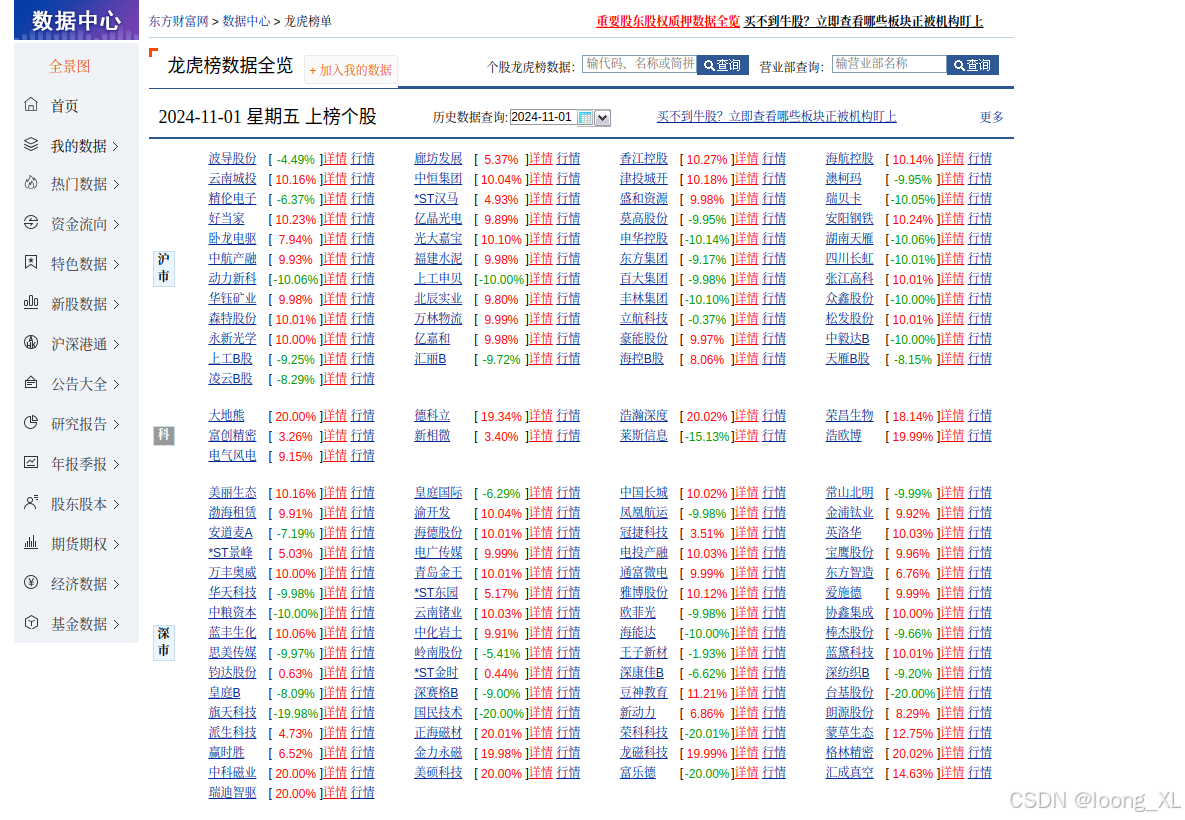The width and height of the screenshot is (1185, 820).
Task: Expand the 特色数据 submenu chevron
Action: [x=116, y=265]
